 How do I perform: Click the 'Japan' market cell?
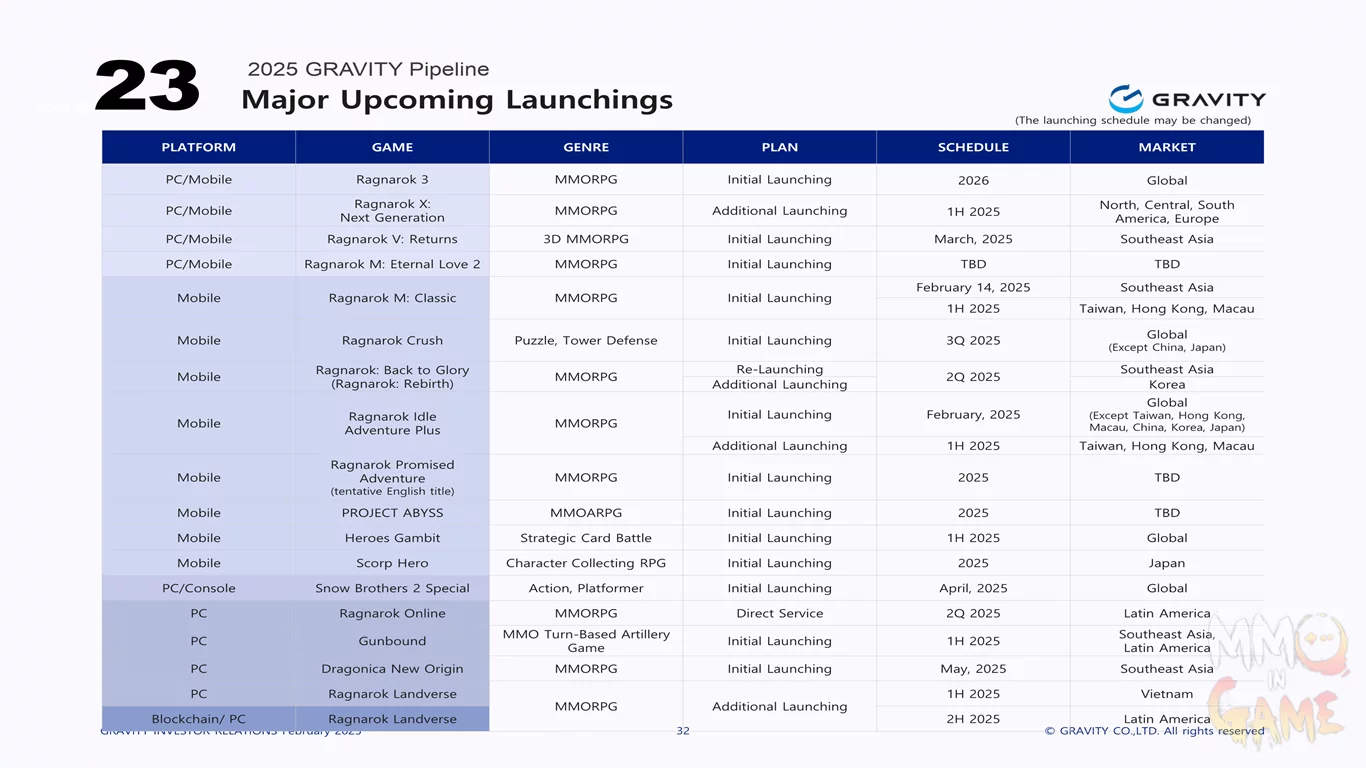[x=1167, y=563]
